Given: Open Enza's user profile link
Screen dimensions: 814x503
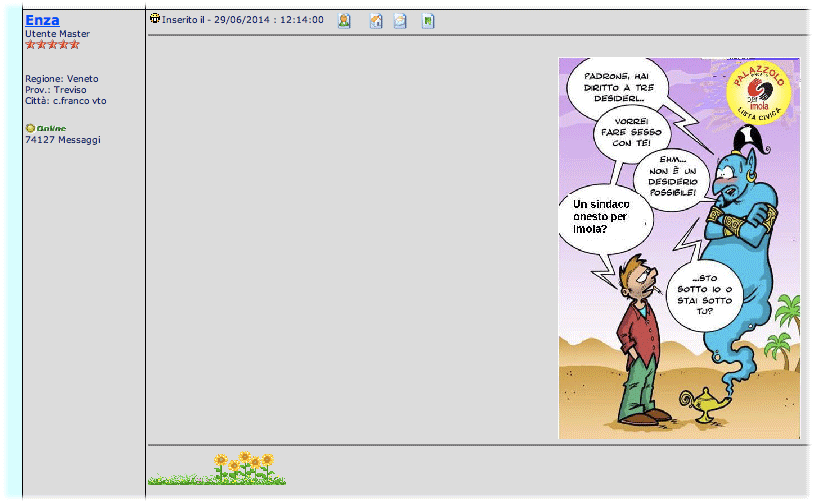Looking at the screenshot, I should [x=42, y=20].
